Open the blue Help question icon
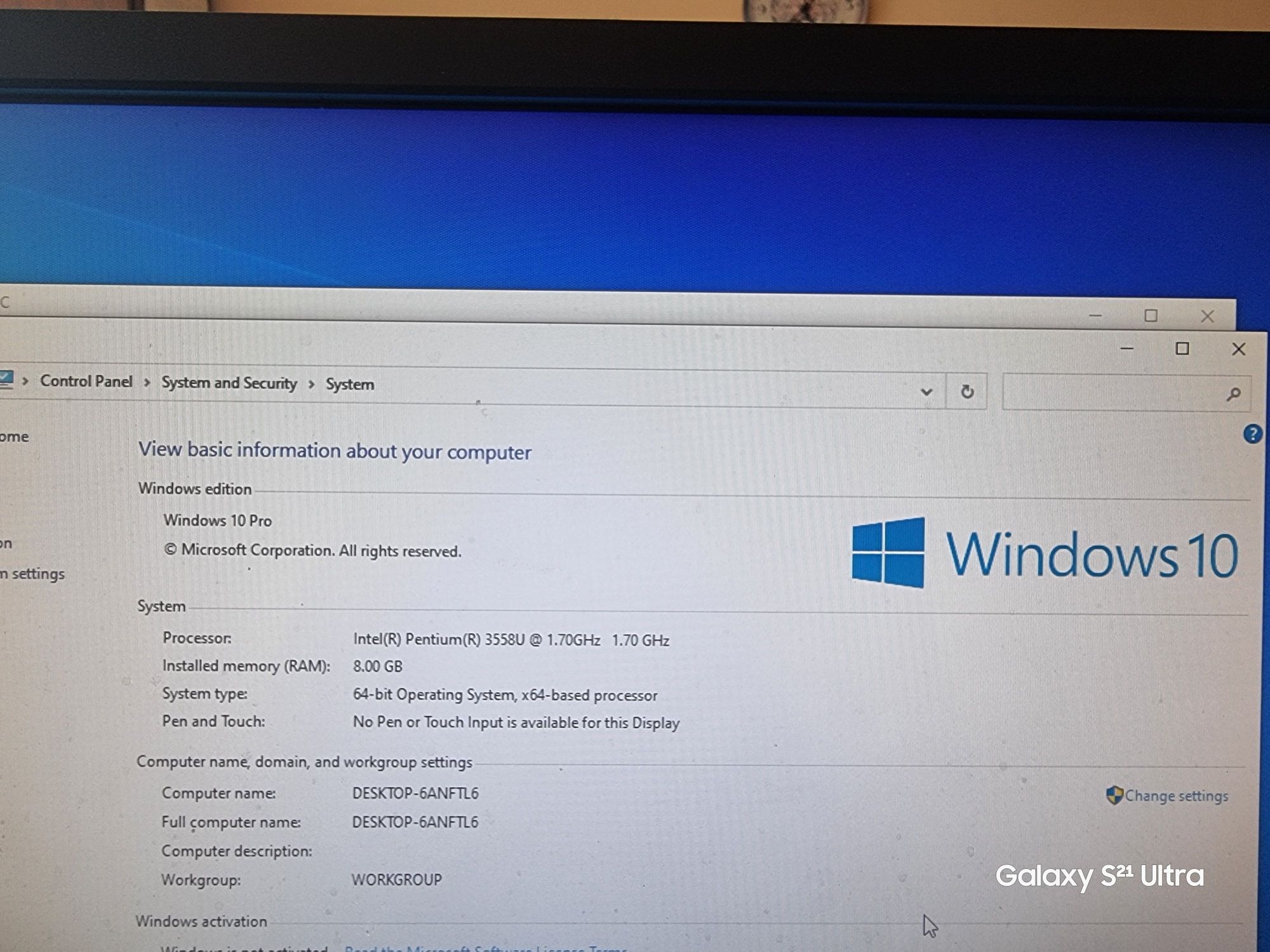 coord(1253,435)
